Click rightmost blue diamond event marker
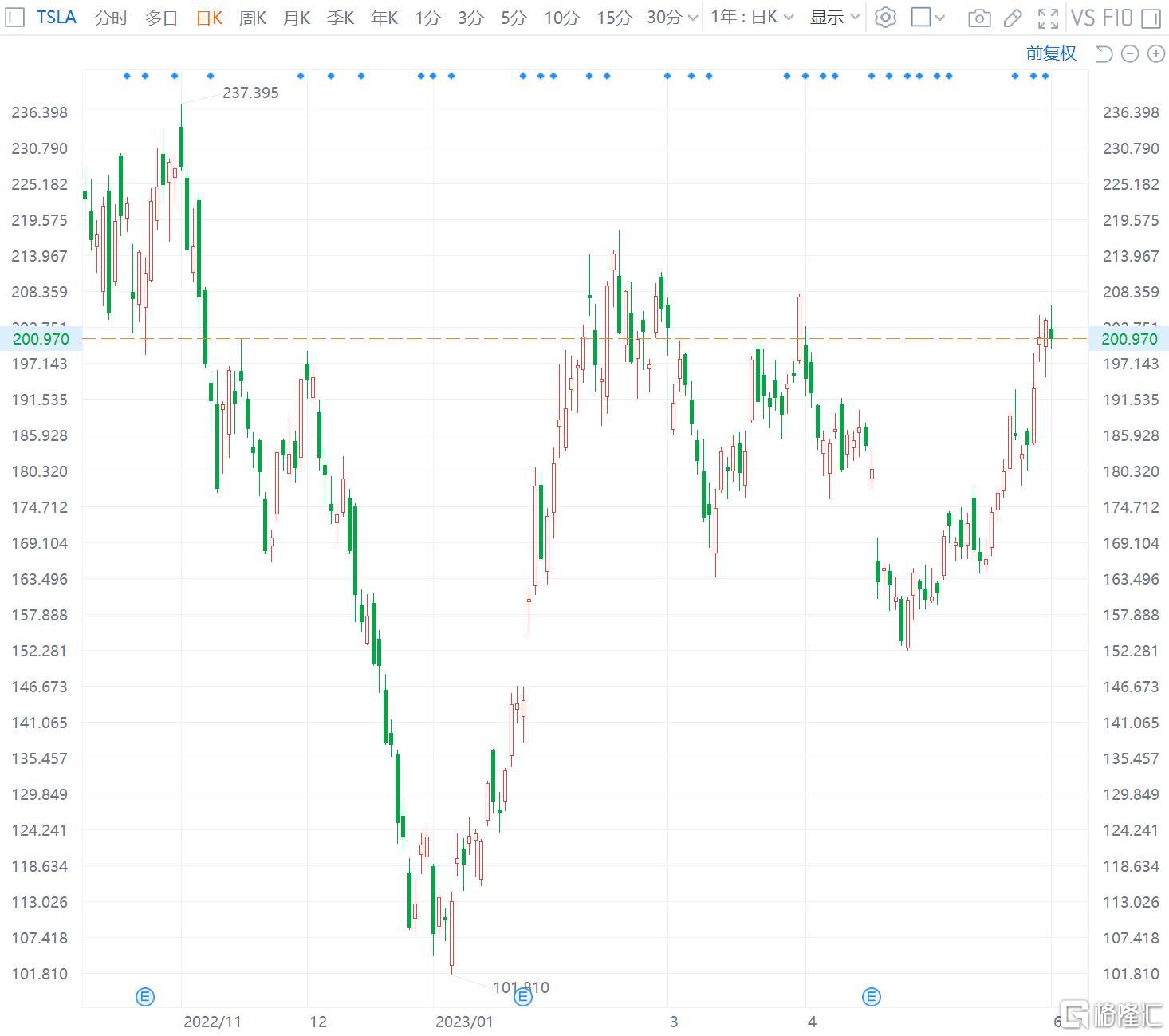Screen dimensions: 1169x1036 [1045, 76]
